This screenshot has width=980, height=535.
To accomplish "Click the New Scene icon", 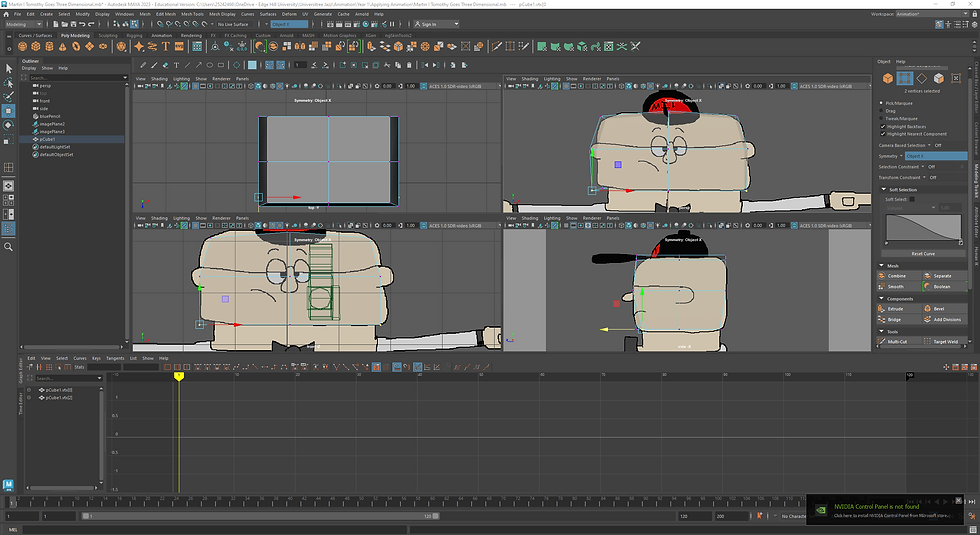I will coord(56,24).
